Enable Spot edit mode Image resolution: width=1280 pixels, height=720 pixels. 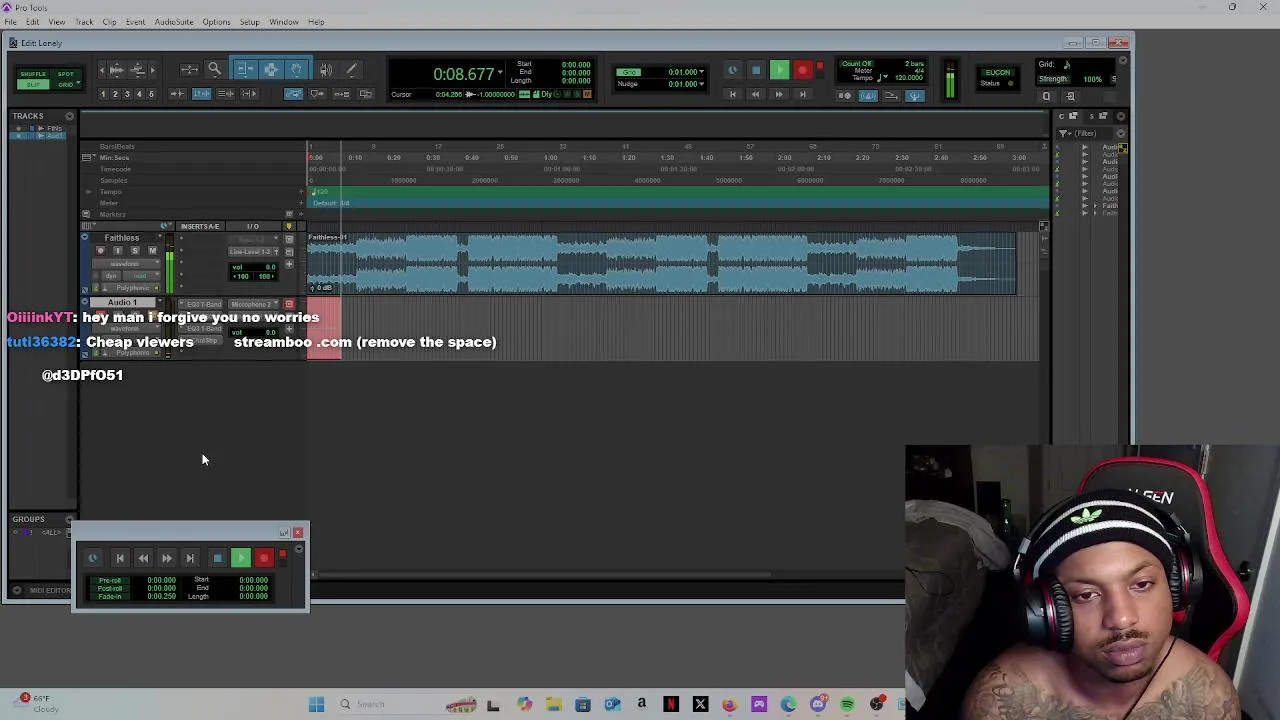(x=66, y=74)
